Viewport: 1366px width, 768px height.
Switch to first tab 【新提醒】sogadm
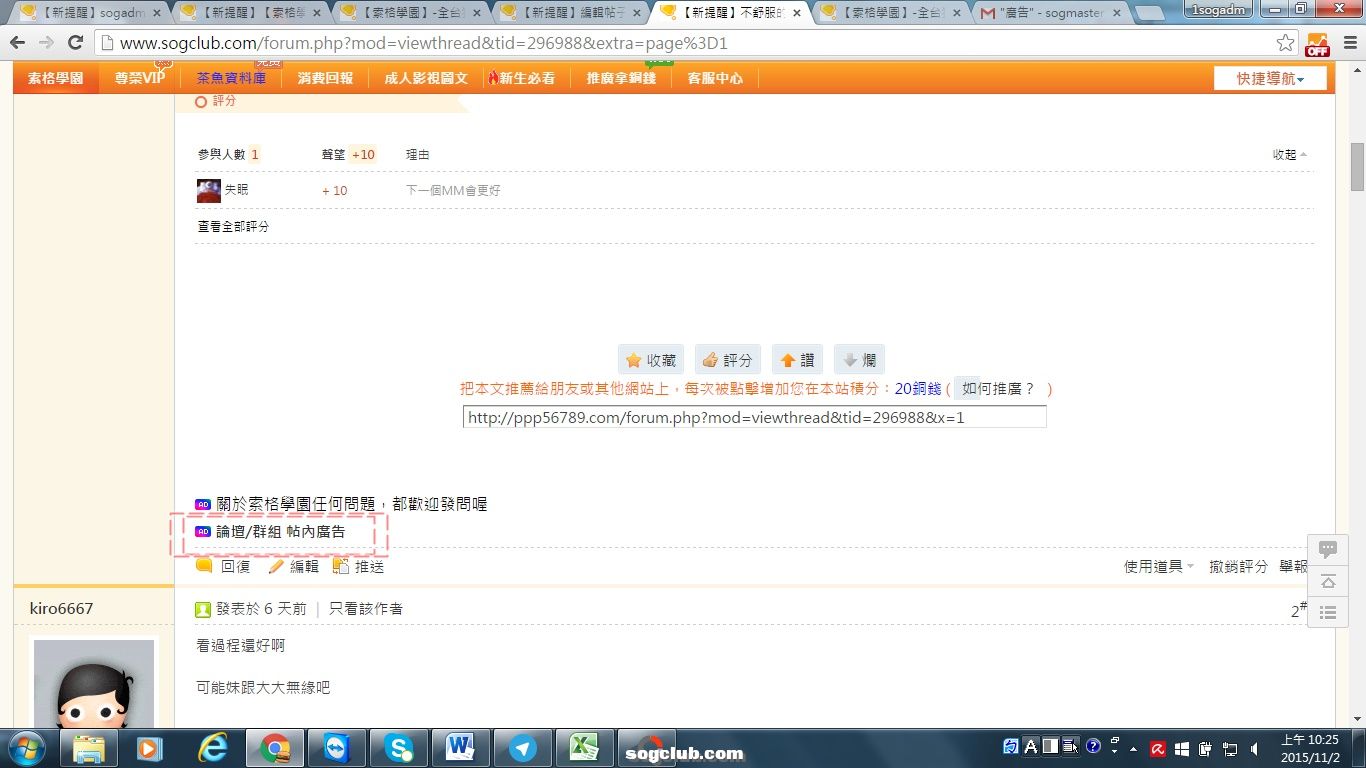pyautogui.click(x=90, y=13)
